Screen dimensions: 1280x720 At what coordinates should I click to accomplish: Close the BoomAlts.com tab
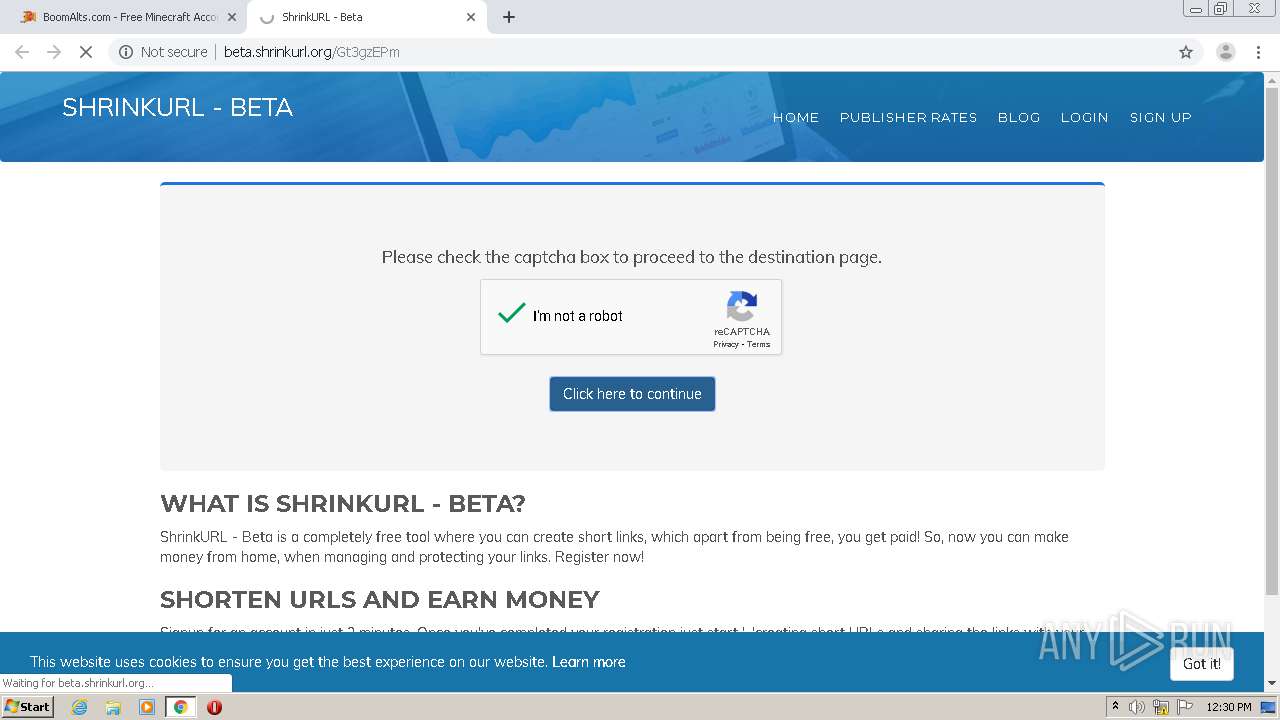pos(231,17)
